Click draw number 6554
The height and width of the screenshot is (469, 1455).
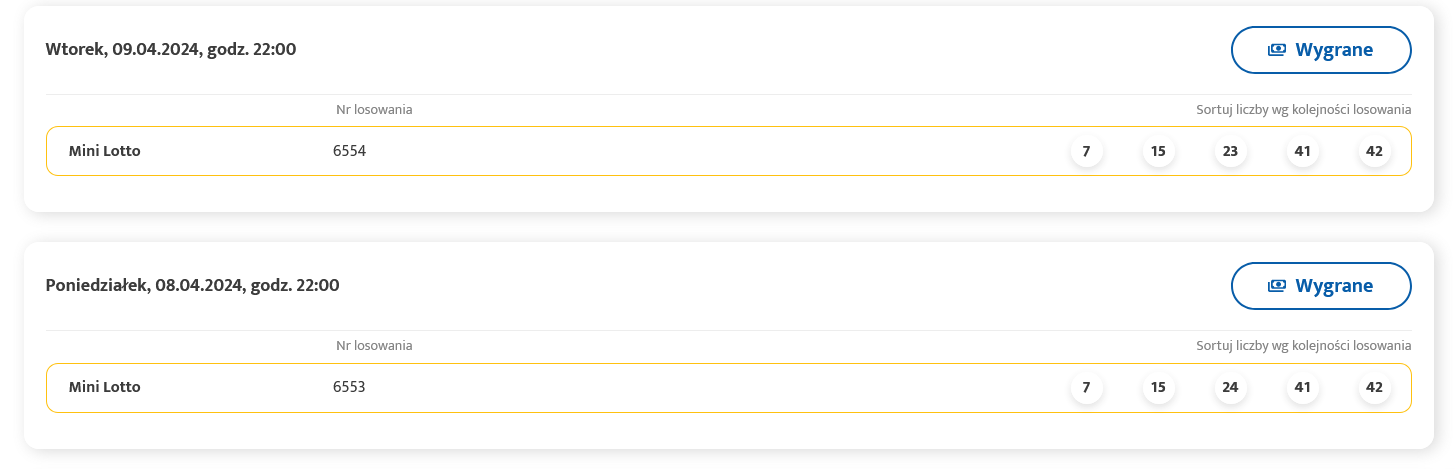[x=349, y=152]
